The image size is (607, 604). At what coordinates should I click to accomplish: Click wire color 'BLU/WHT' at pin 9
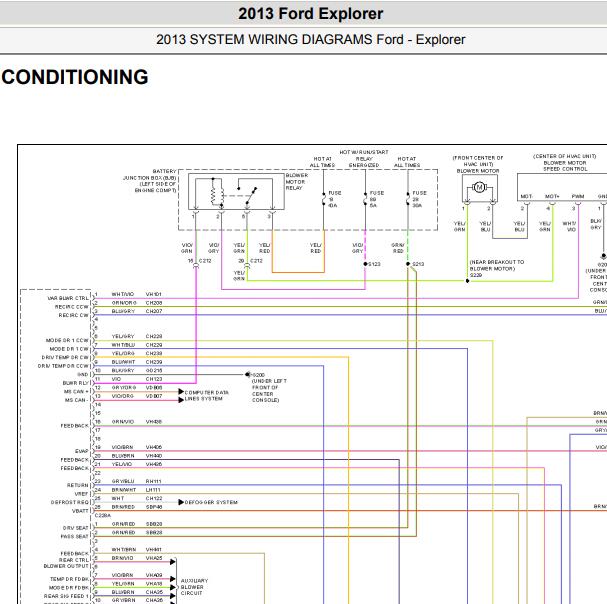point(123,362)
